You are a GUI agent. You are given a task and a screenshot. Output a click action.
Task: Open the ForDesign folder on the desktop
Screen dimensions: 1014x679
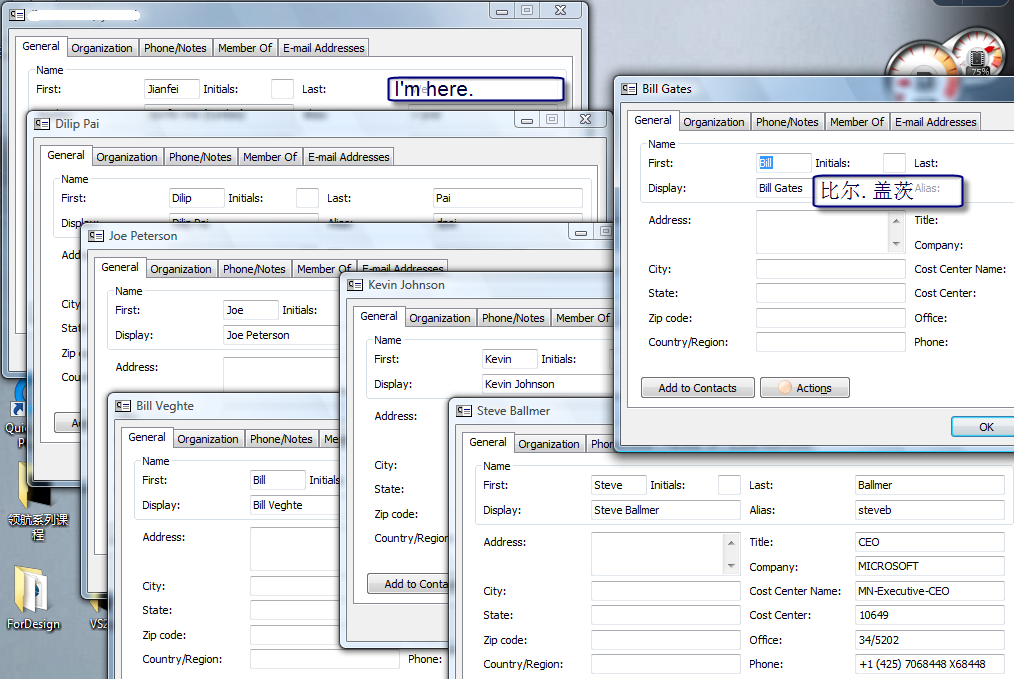point(32,598)
